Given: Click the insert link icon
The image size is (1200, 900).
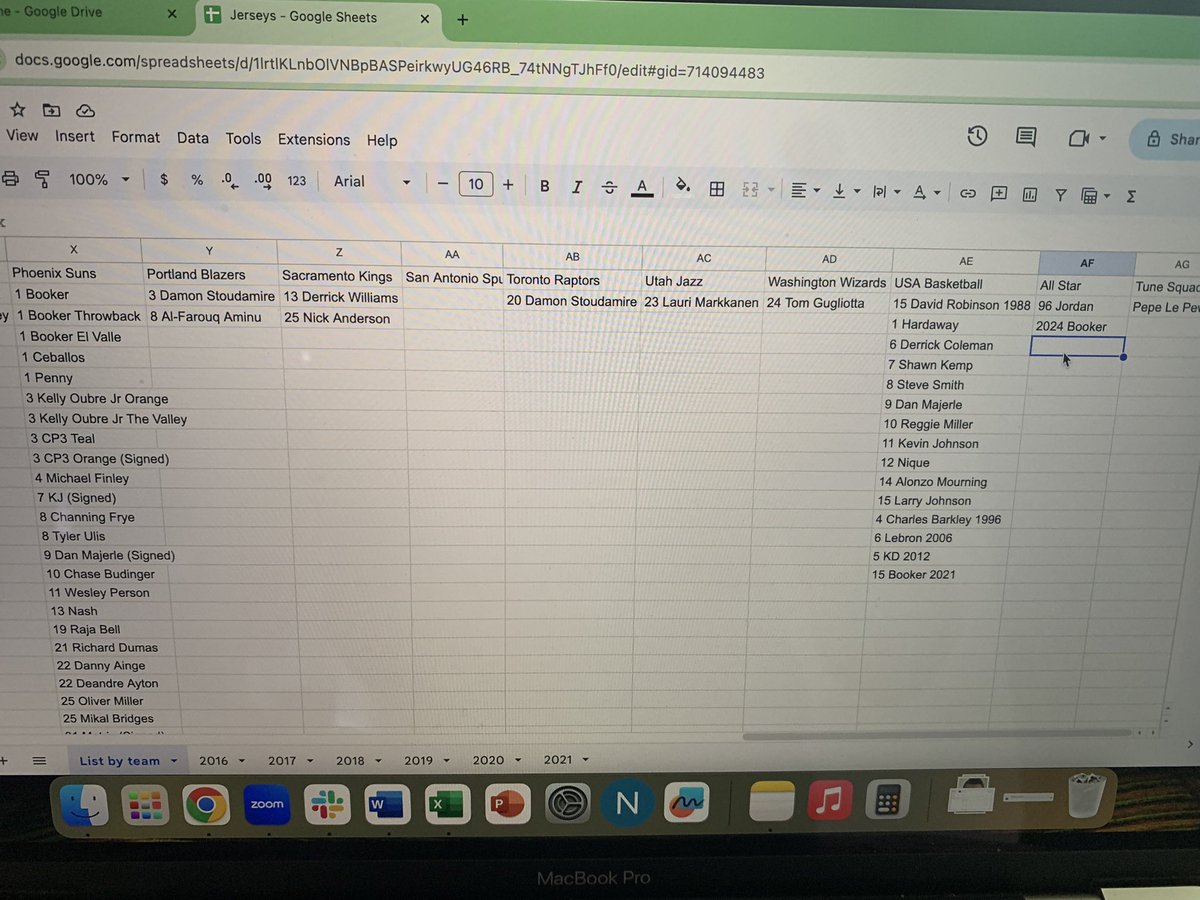Looking at the screenshot, I should 967,193.
